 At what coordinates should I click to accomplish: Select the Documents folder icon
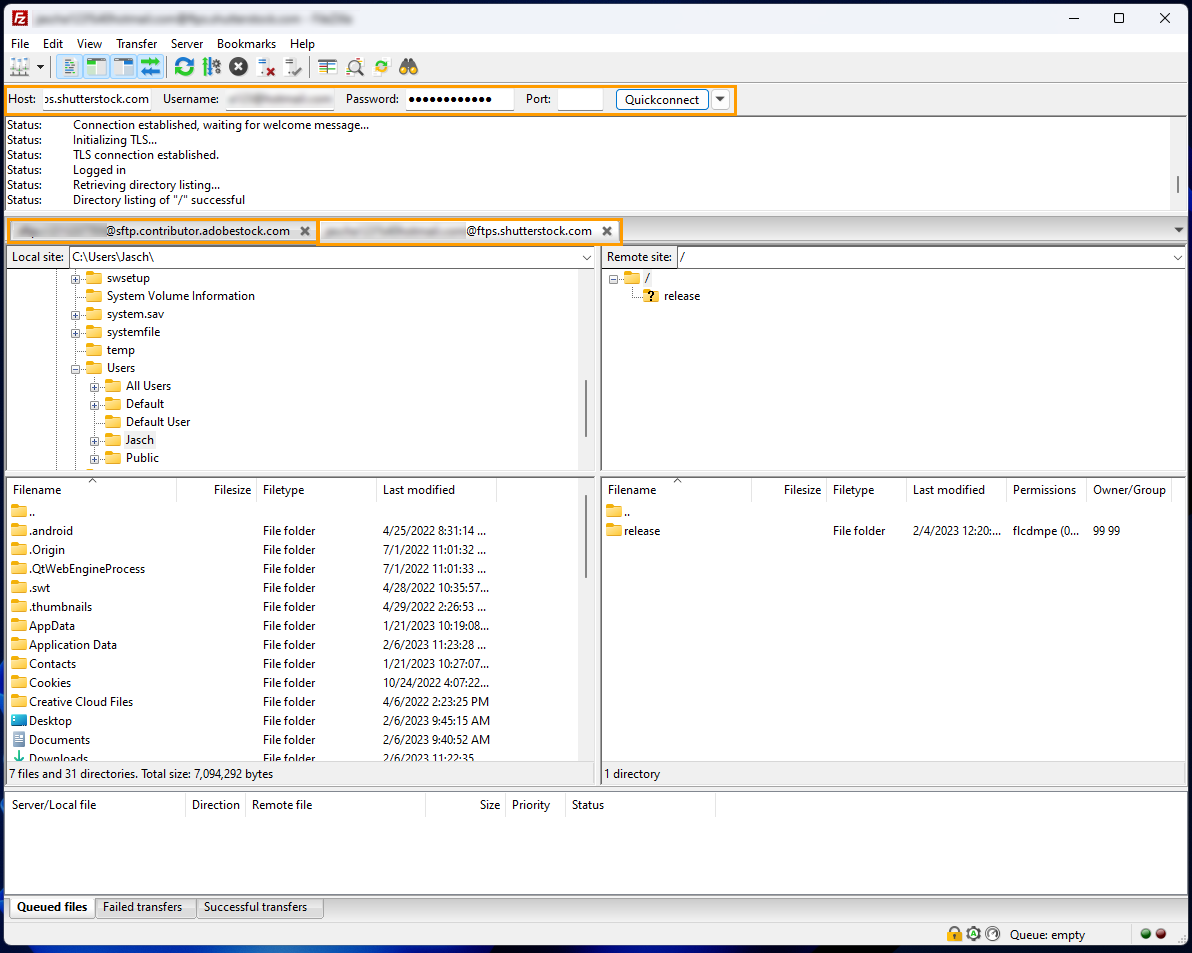tap(19, 739)
